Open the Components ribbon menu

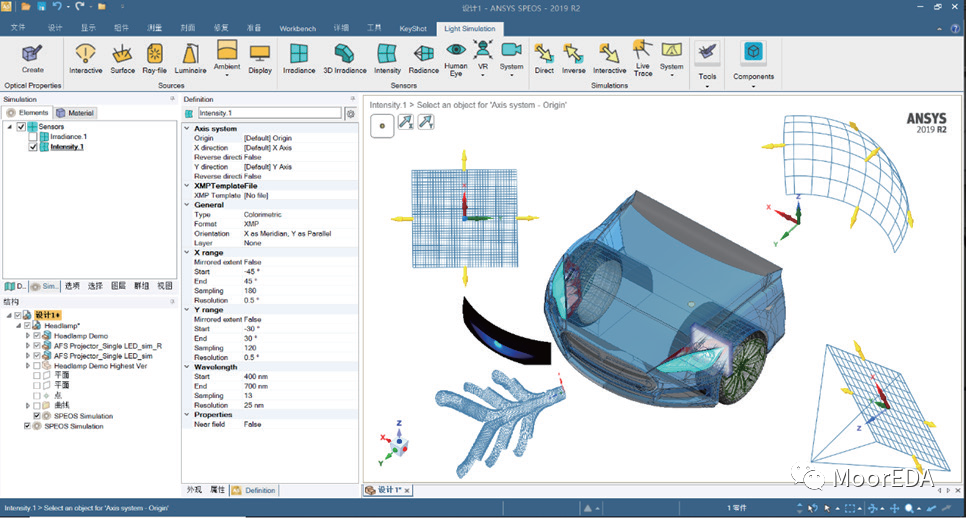(x=753, y=64)
